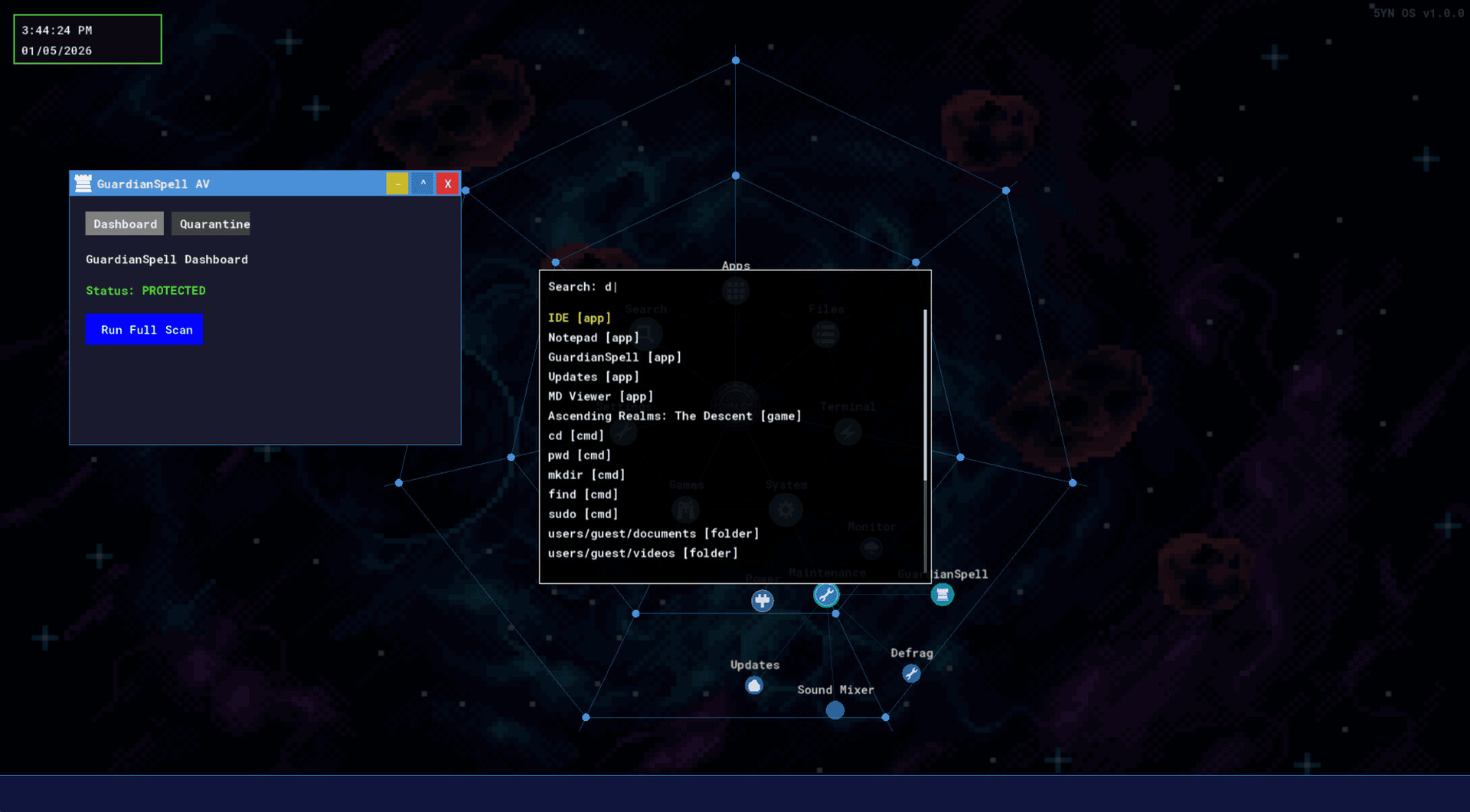Click the search results scrollbar
Viewport: 1470px width, 812px height.
click(925, 395)
